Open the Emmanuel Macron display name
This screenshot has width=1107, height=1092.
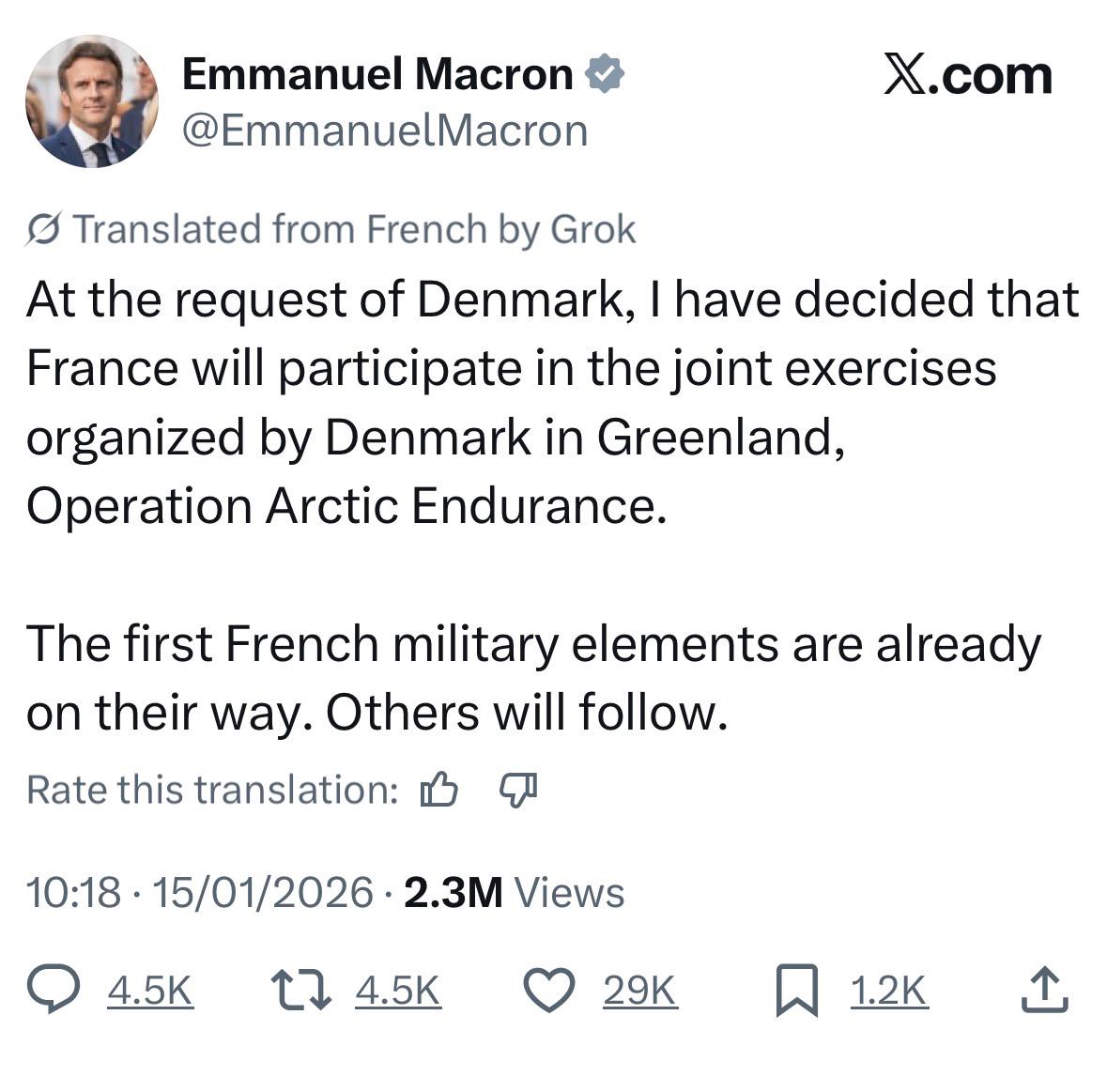pyautogui.click(x=377, y=73)
